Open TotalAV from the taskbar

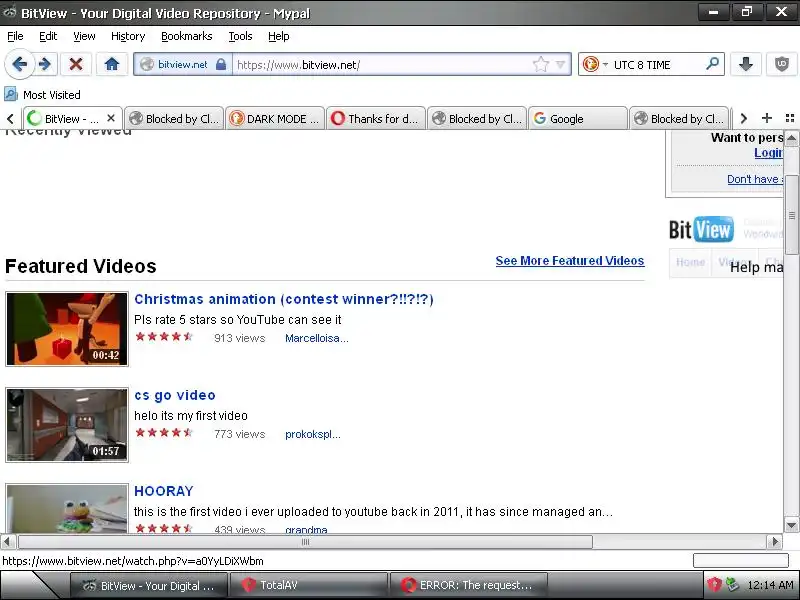(309, 585)
